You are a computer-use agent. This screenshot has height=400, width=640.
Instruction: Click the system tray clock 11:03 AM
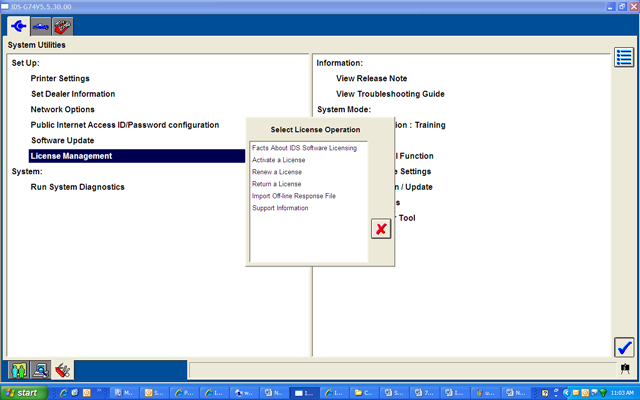[x=622, y=393]
